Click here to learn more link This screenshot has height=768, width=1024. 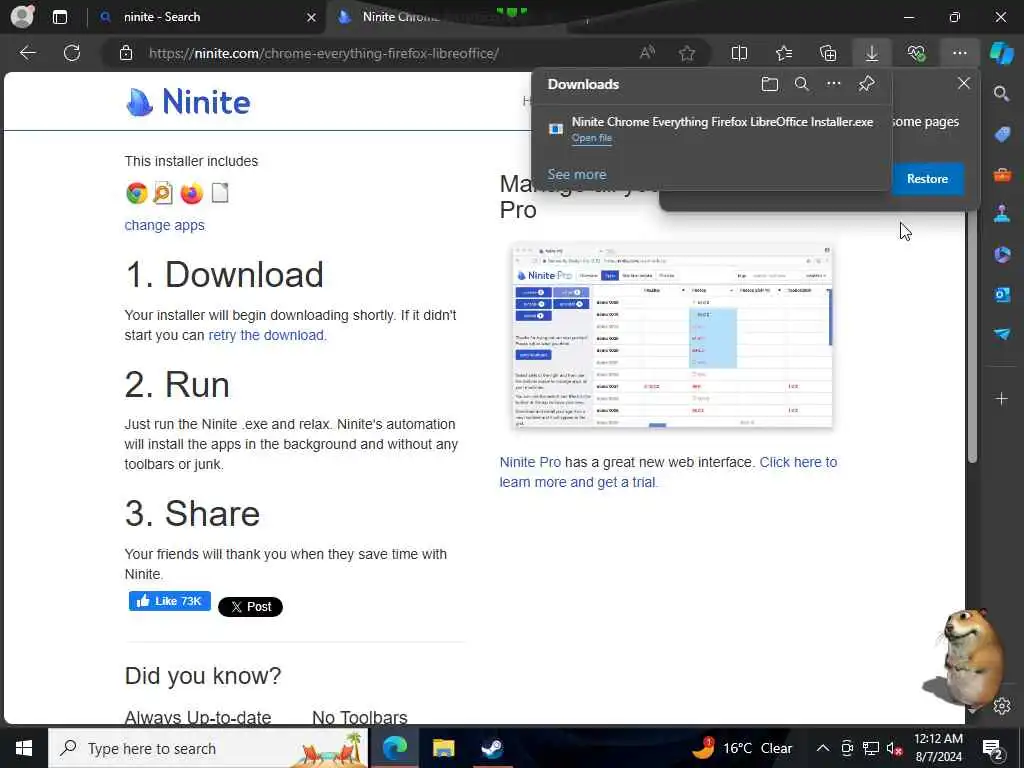point(668,472)
